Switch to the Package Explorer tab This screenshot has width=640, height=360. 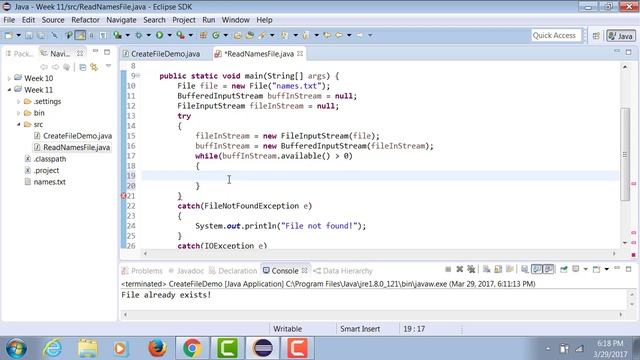20,53
